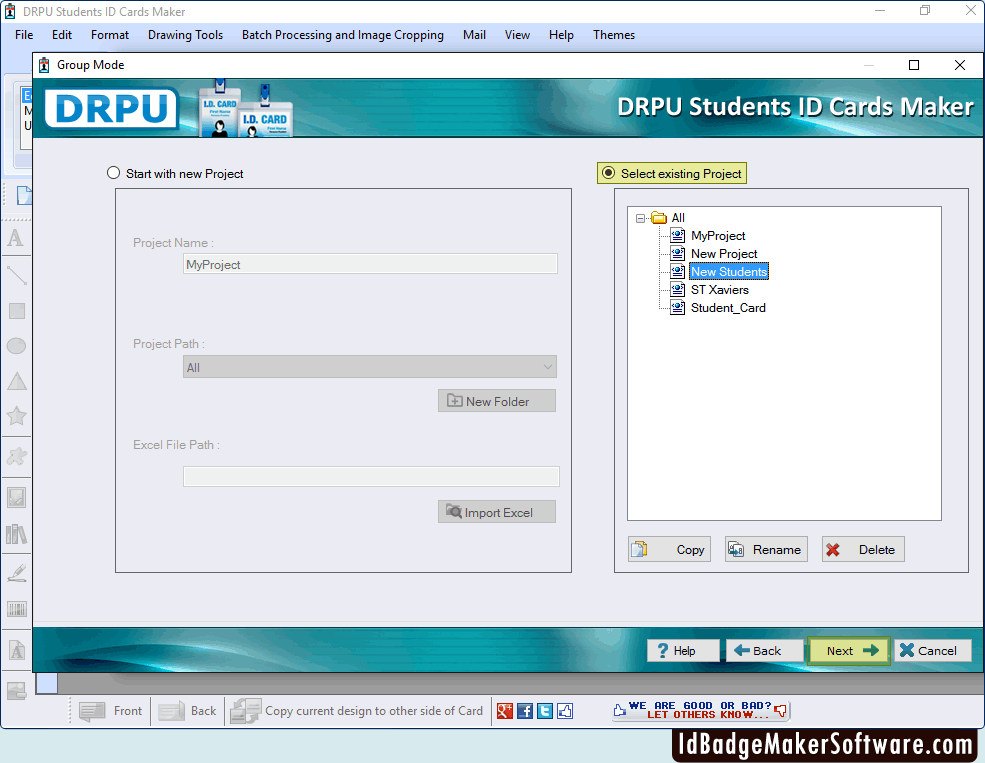Select the Line drawing tool
The width and height of the screenshot is (985, 763).
16,275
